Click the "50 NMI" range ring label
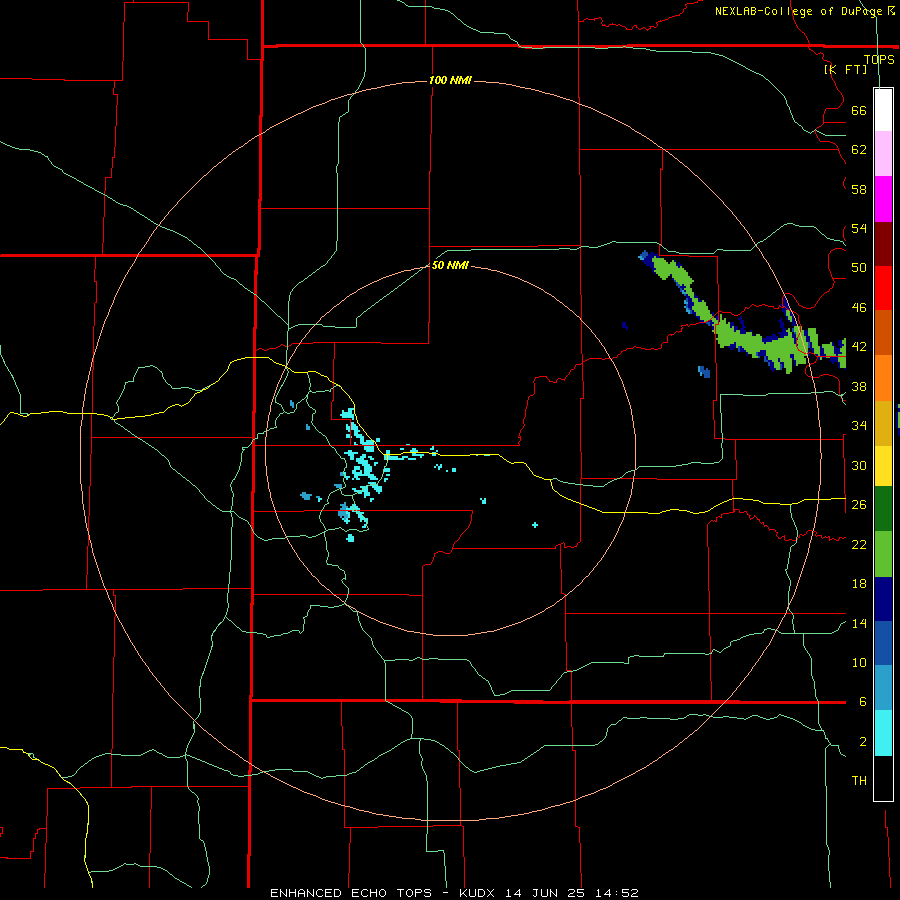The width and height of the screenshot is (900, 900). tap(450, 265)
